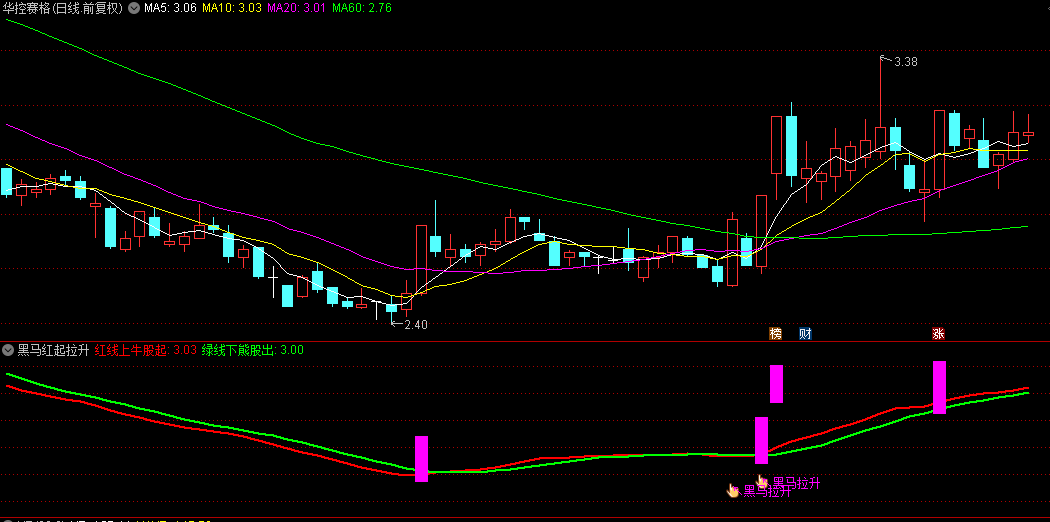Viewport: 1050px width, 522px height.
Task: Select the magenta signal bar under the 涨 marker
Action: coord(940,387)
